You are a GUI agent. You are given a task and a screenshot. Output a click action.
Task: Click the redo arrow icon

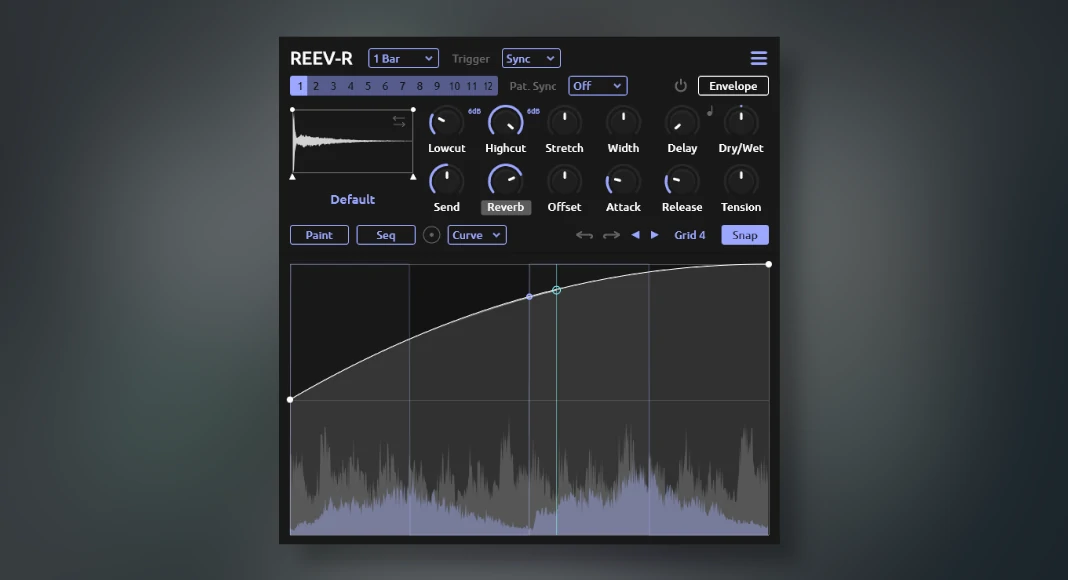(611, 236)
